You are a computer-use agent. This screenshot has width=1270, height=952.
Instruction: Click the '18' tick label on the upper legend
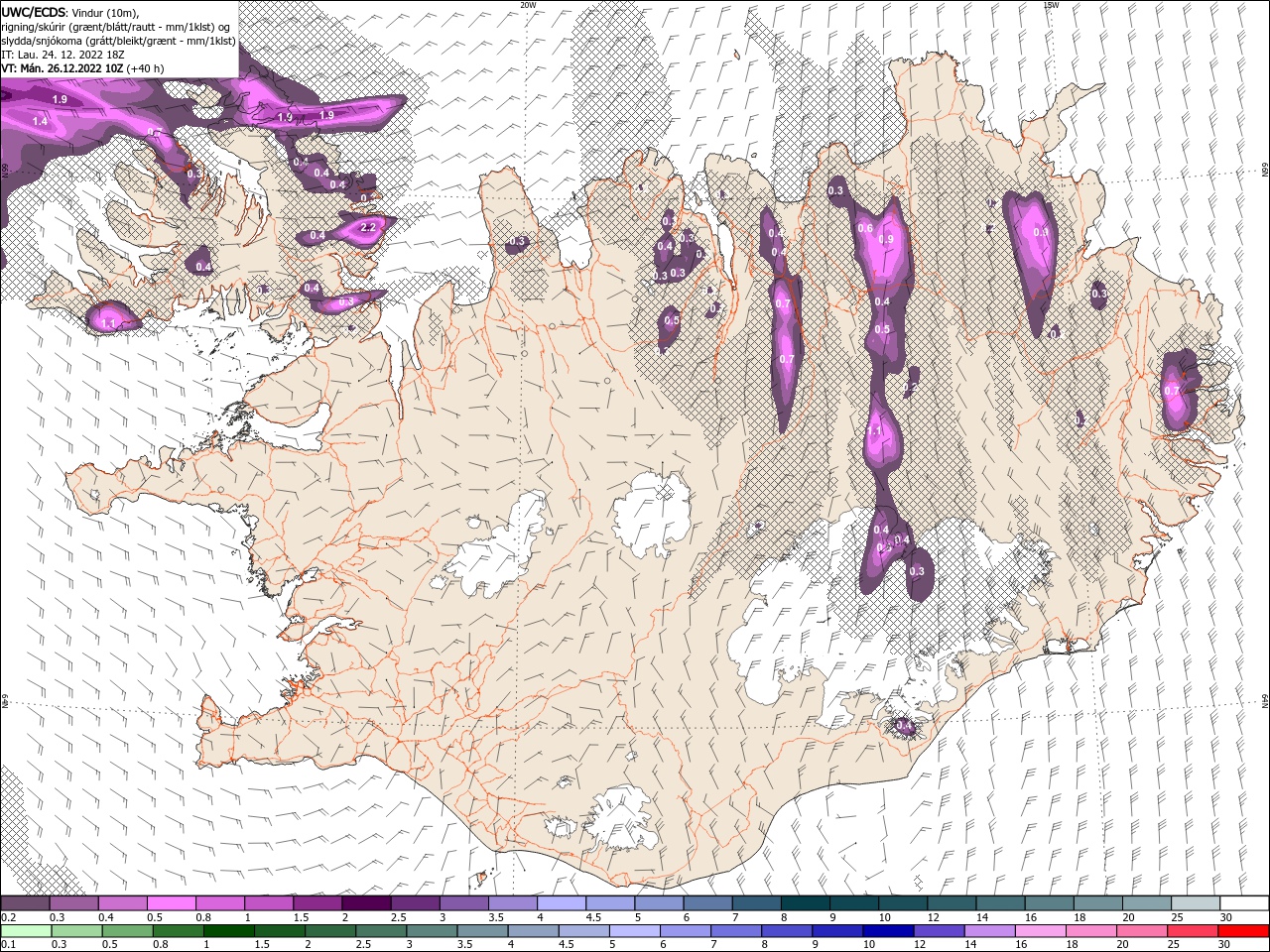(1079, 917)
